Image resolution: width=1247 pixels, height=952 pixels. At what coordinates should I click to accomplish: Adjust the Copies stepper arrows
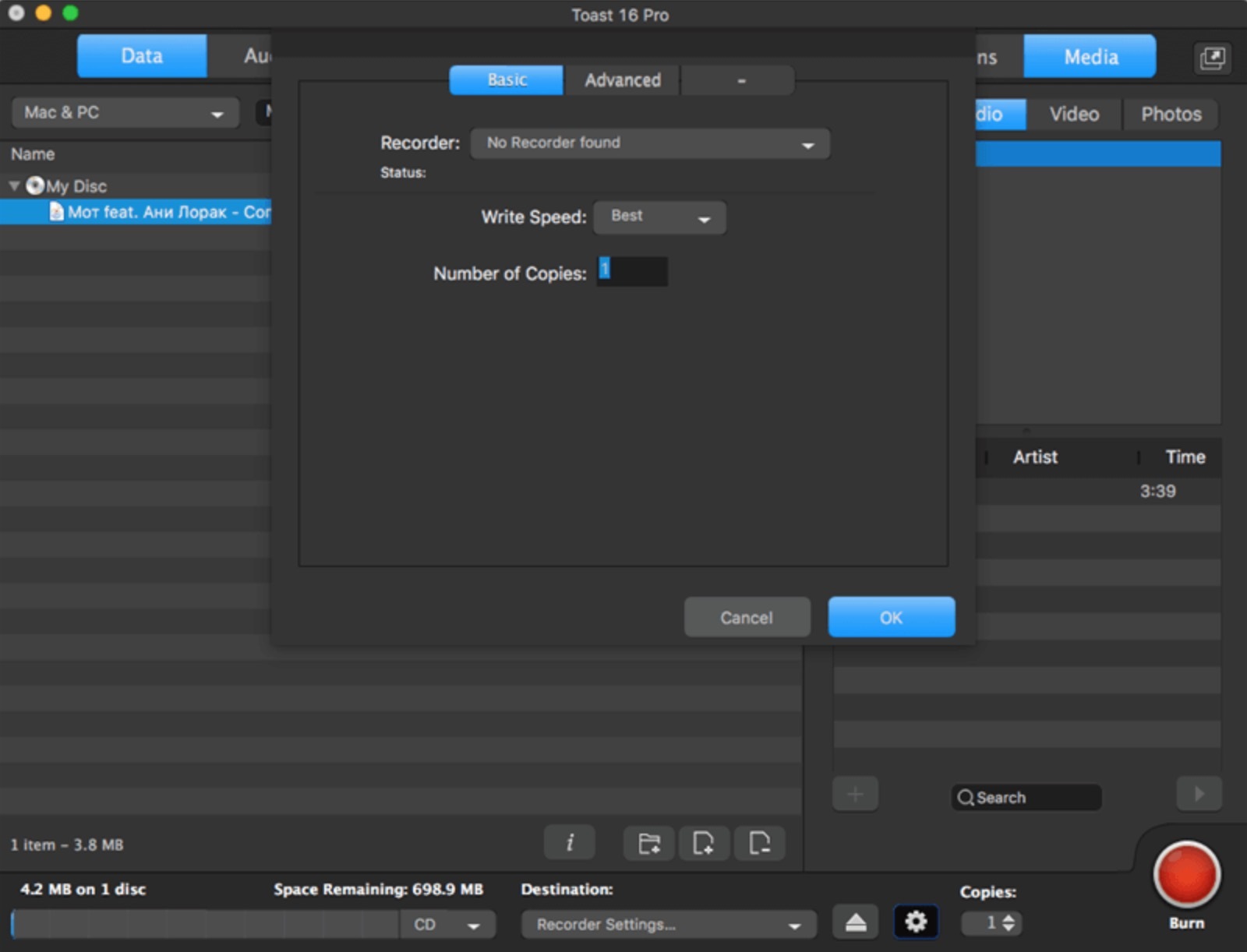(x=1009, y=923)
